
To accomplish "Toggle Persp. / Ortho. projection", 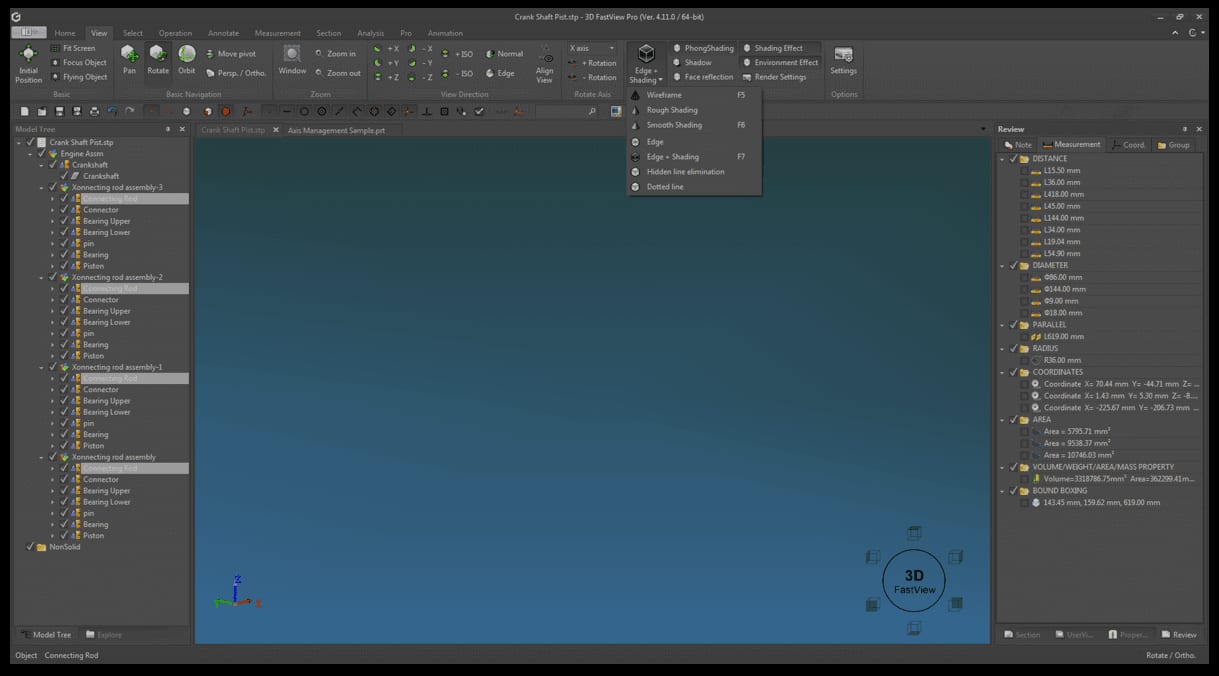I will [236, 73].
